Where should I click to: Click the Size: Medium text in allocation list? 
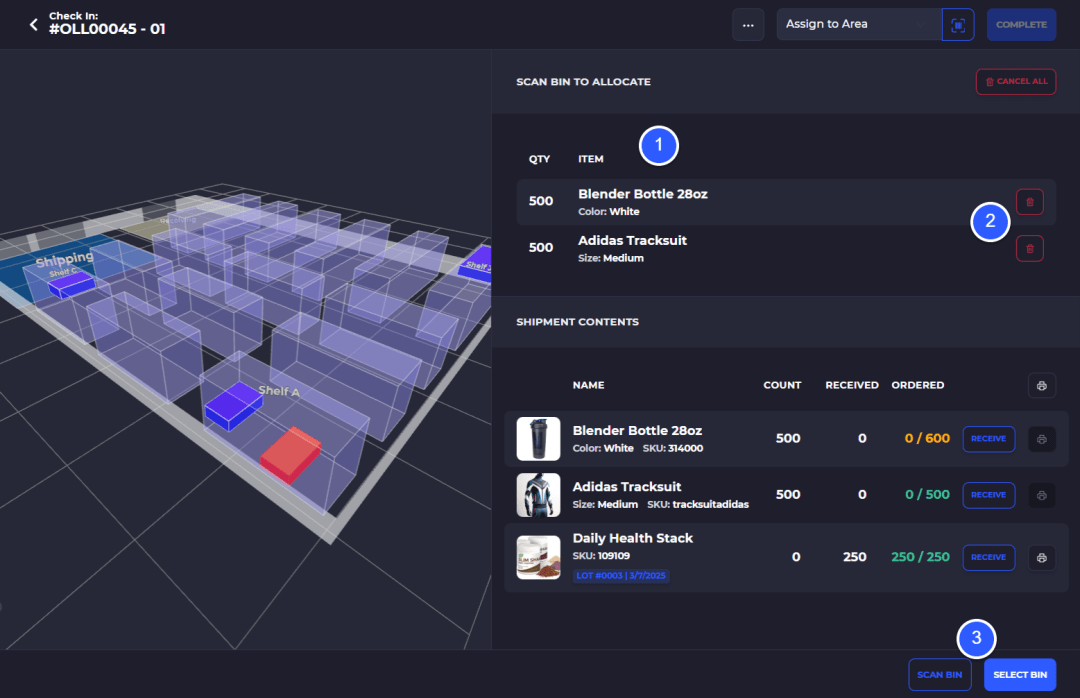pos(611,258)
